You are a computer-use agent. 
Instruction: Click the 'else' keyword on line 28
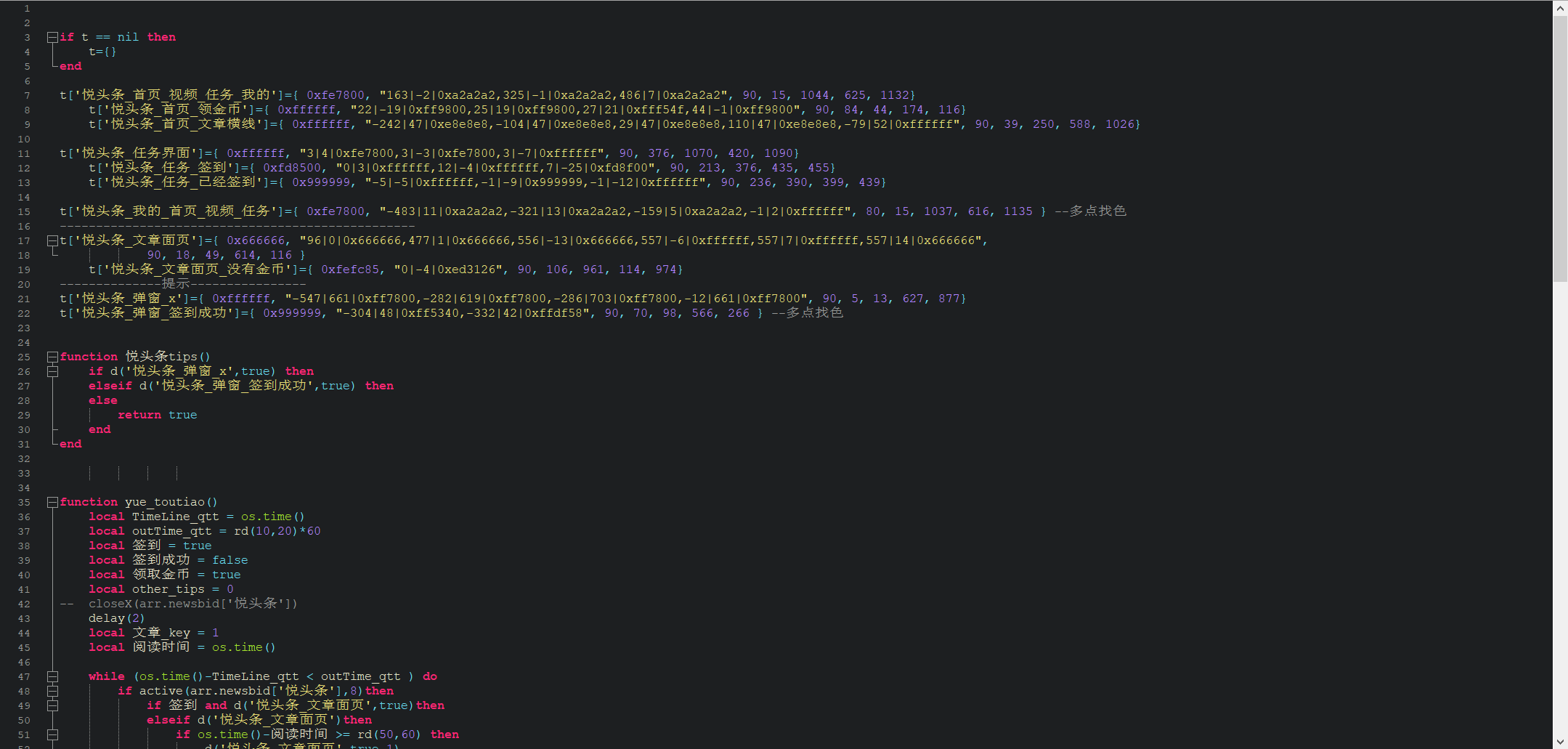103,400
